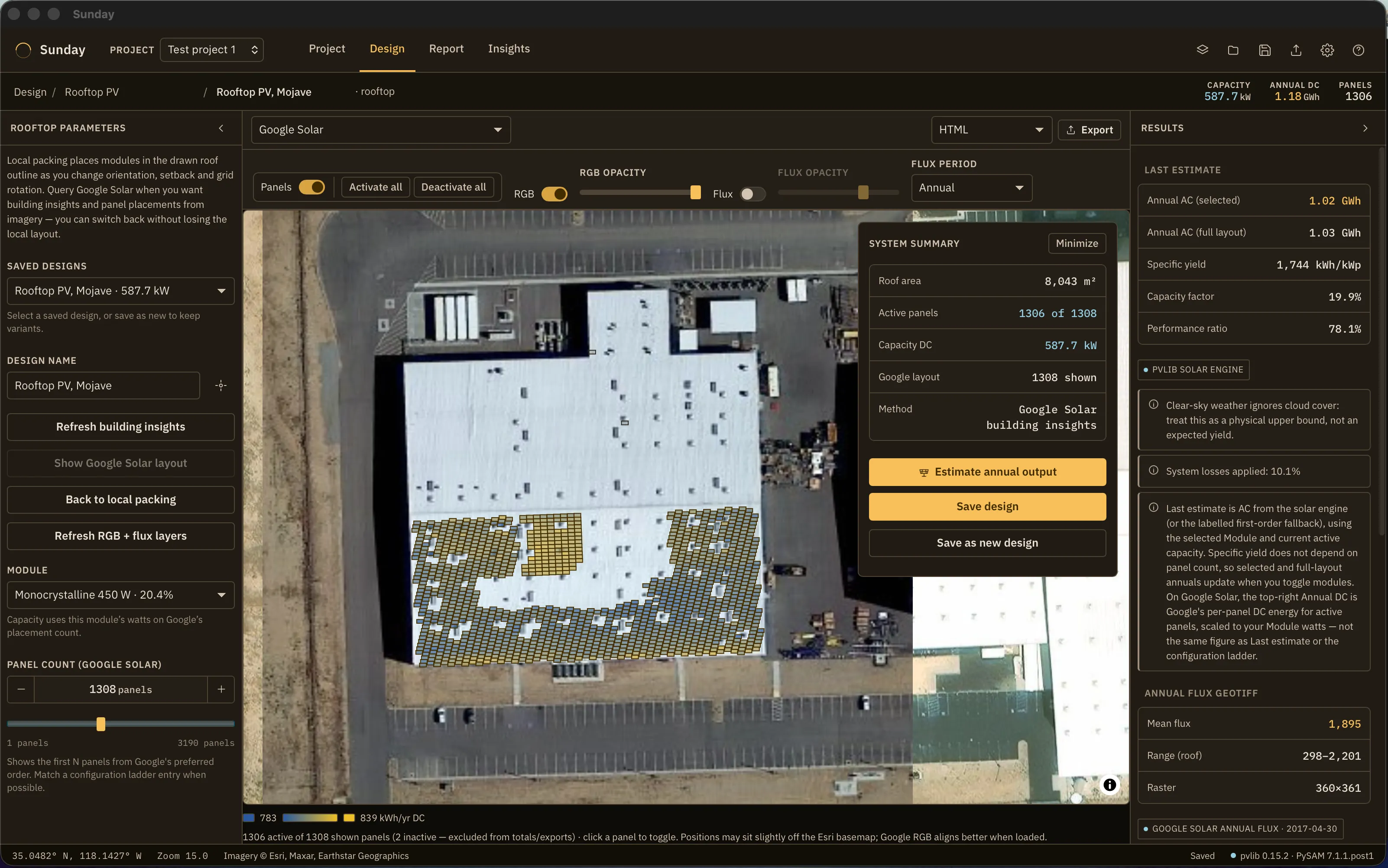Click Deactivate all panels button
Screen dimensions: 1388x868
click(454, 187)
